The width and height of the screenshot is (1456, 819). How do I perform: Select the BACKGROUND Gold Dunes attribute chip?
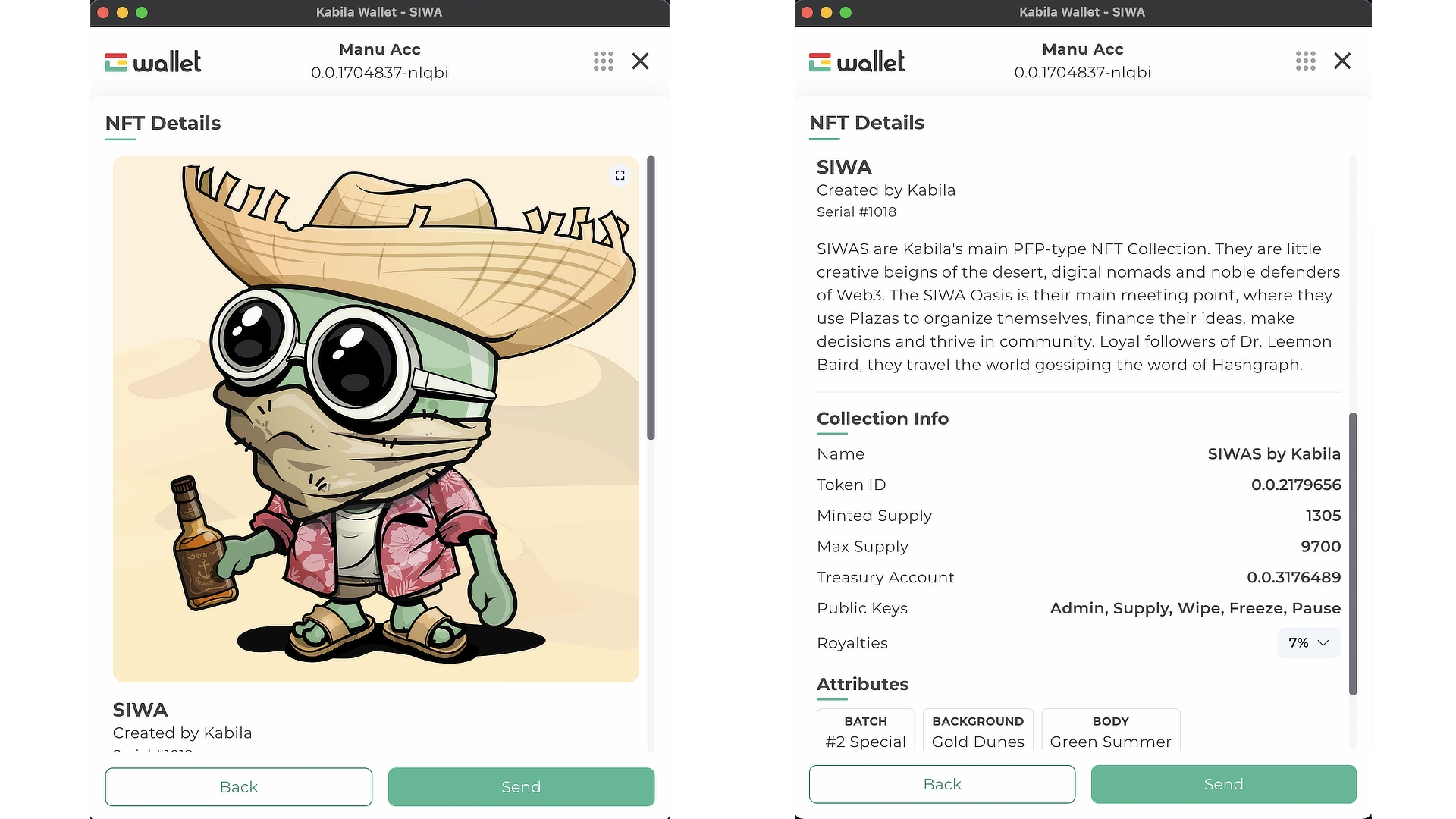click(977, 731)
